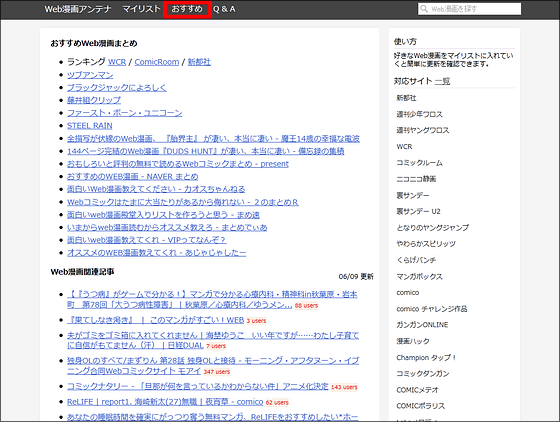Open the ツブアンマン link
This screenshot has height=422, width=560.
90,75
